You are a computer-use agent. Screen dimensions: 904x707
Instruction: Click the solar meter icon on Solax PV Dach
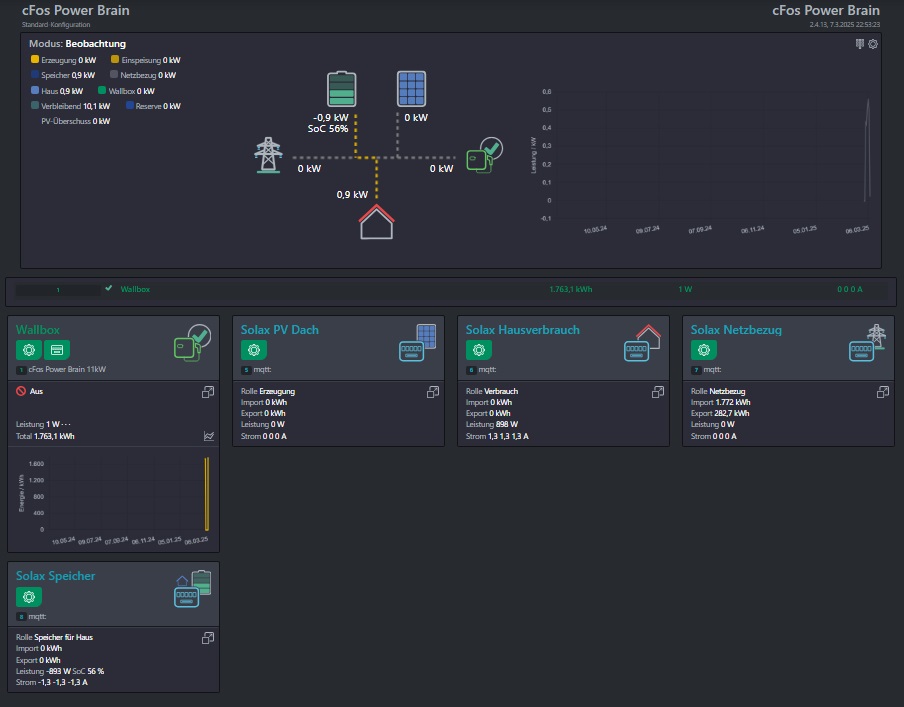pos(417,343)
